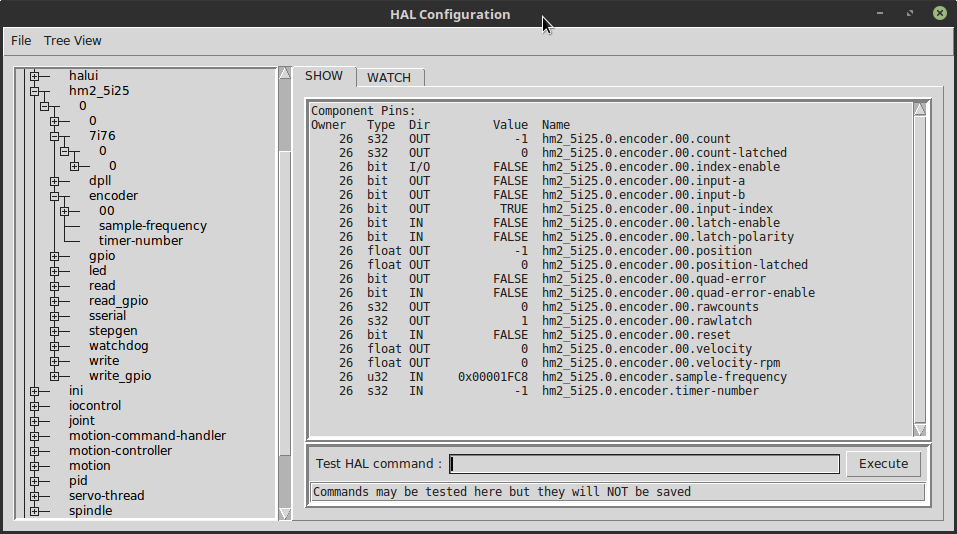Select the hm2_5i25 label in tree
This screenshot has width=957, height=534.
[x=99, y=91]
